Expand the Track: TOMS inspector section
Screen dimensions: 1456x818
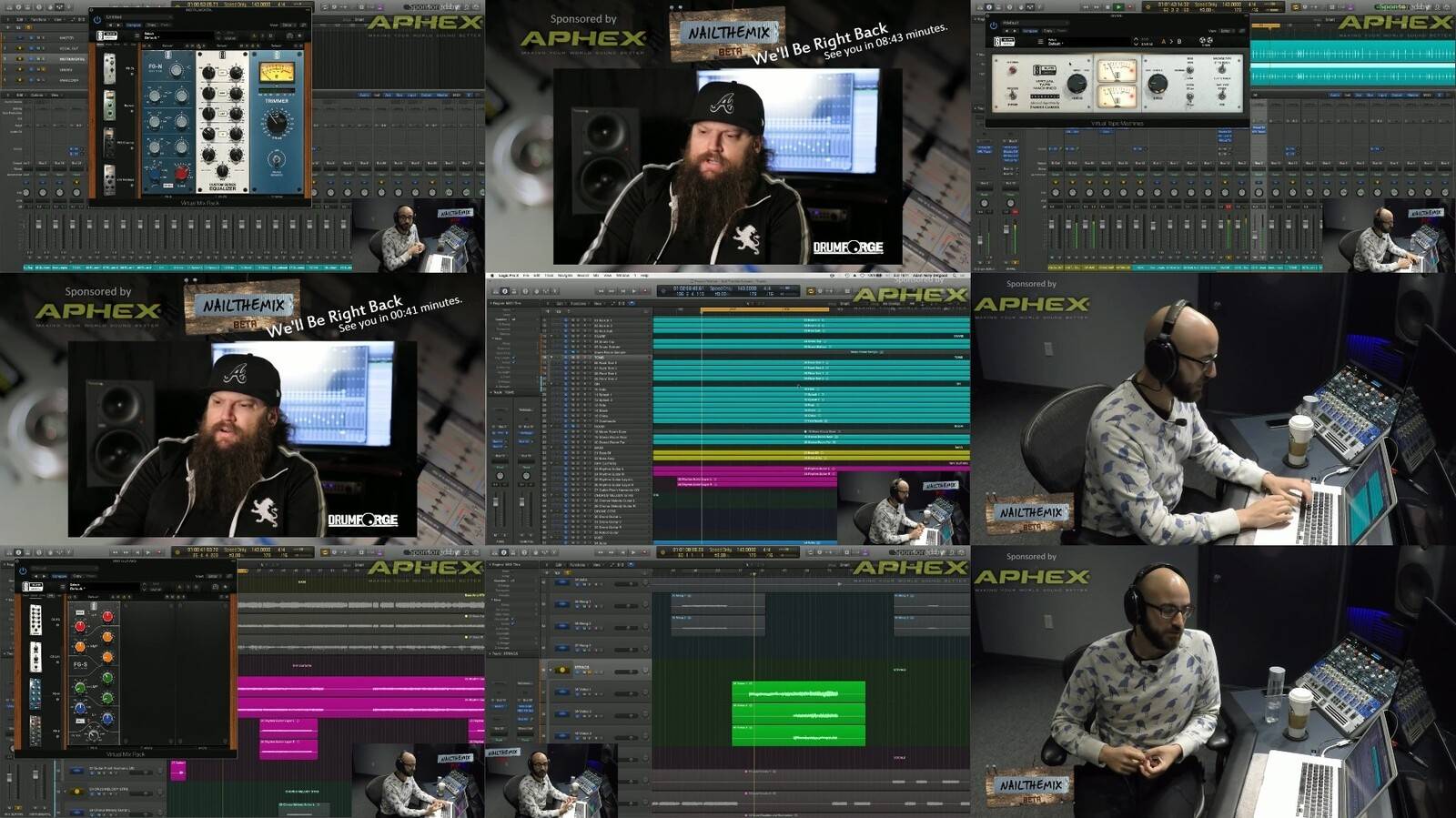tap(492, 392)
